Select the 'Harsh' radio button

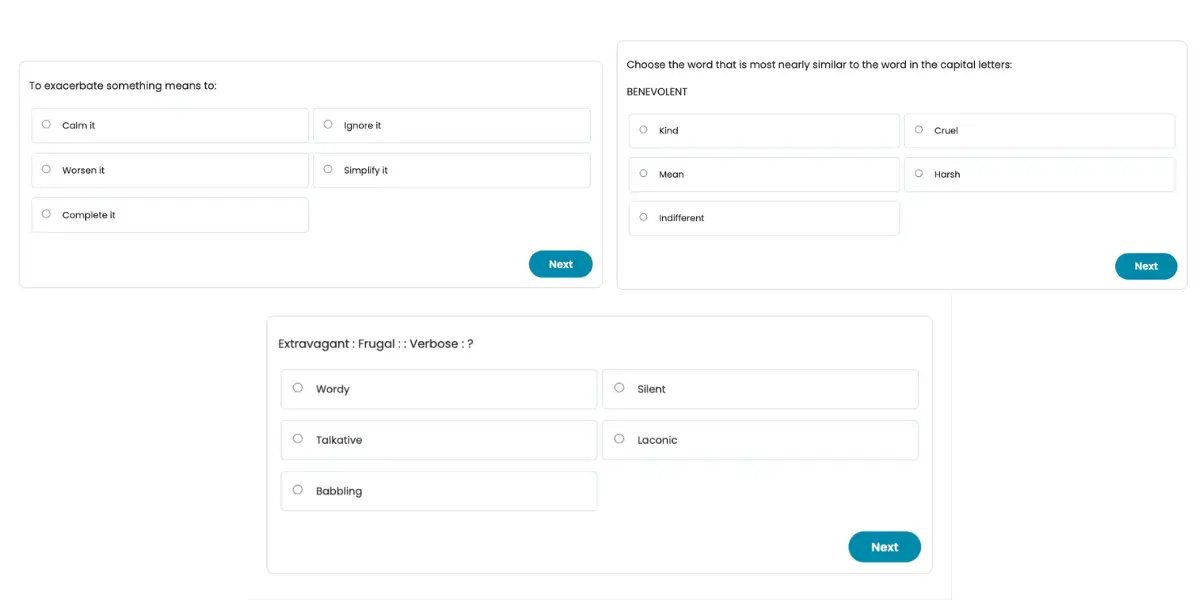[919, 174]
